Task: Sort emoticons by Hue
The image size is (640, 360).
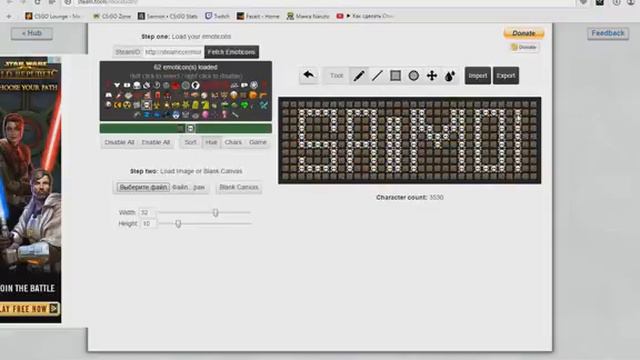Action: tap(211, 142)
